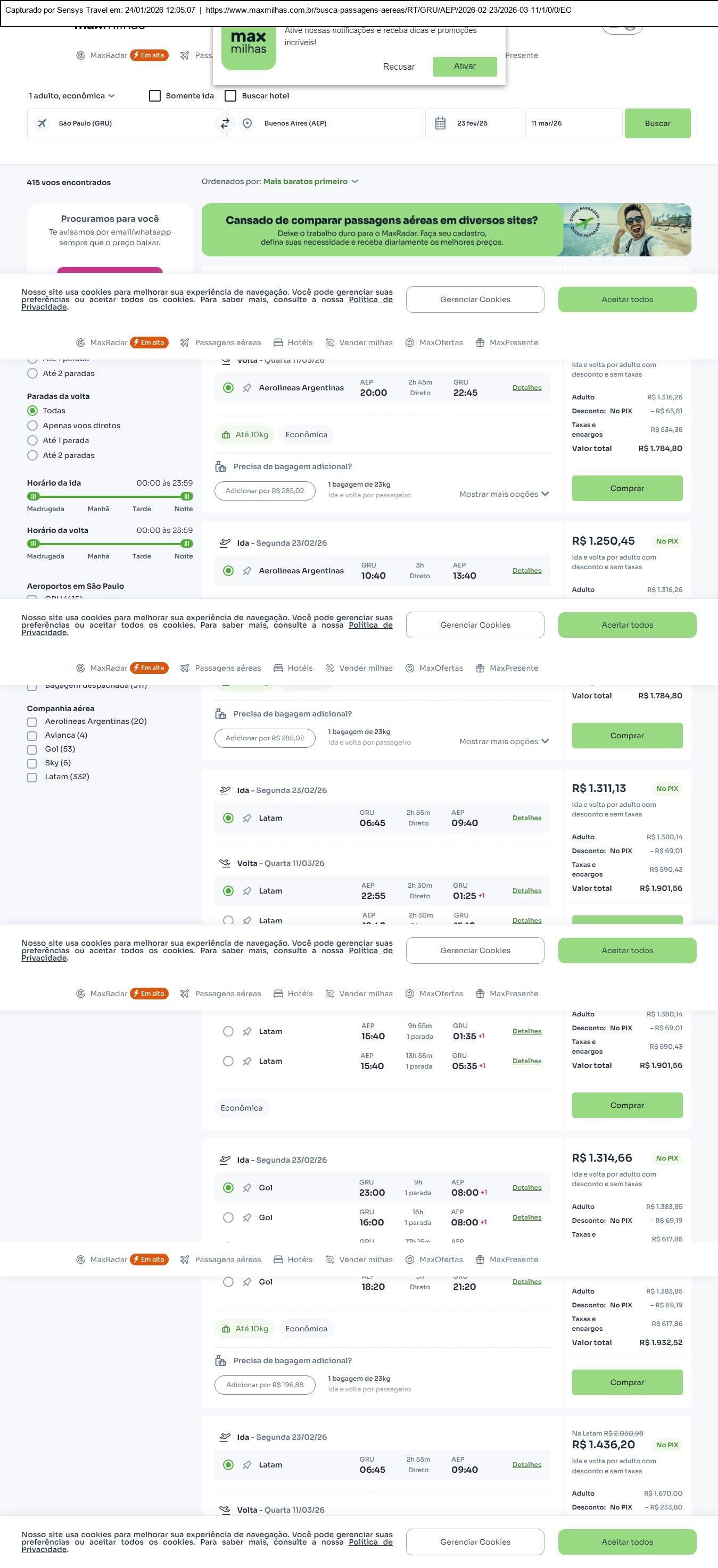Viewport: 718px width, 1568px height.
Task: Click the location pin icon in destination field
Action: [247, 123]
